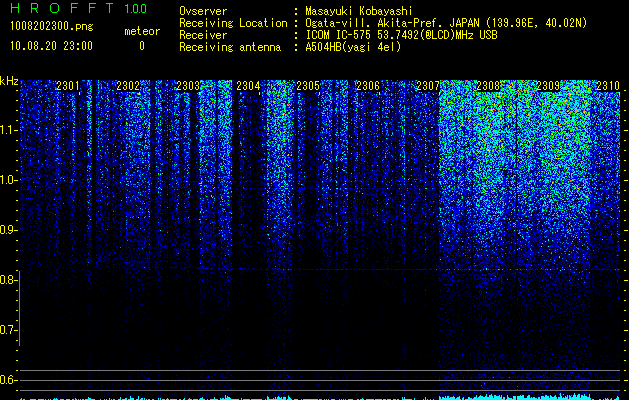The height and width of the screenshot is (400, 629).
Task: Click the 2301 time marker
Action: pyautogui.click(x=68, y=85)
